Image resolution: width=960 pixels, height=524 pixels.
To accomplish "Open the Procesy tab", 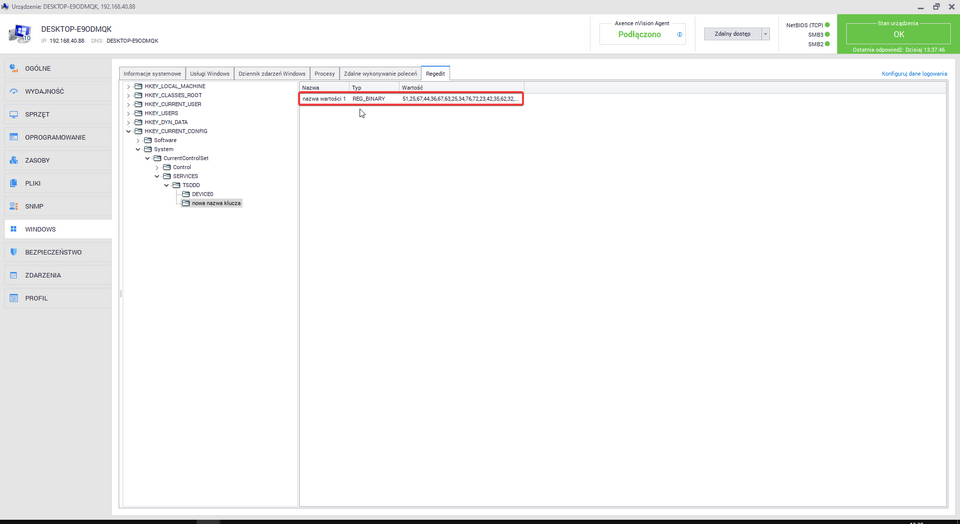I will [x=324, y=74].
